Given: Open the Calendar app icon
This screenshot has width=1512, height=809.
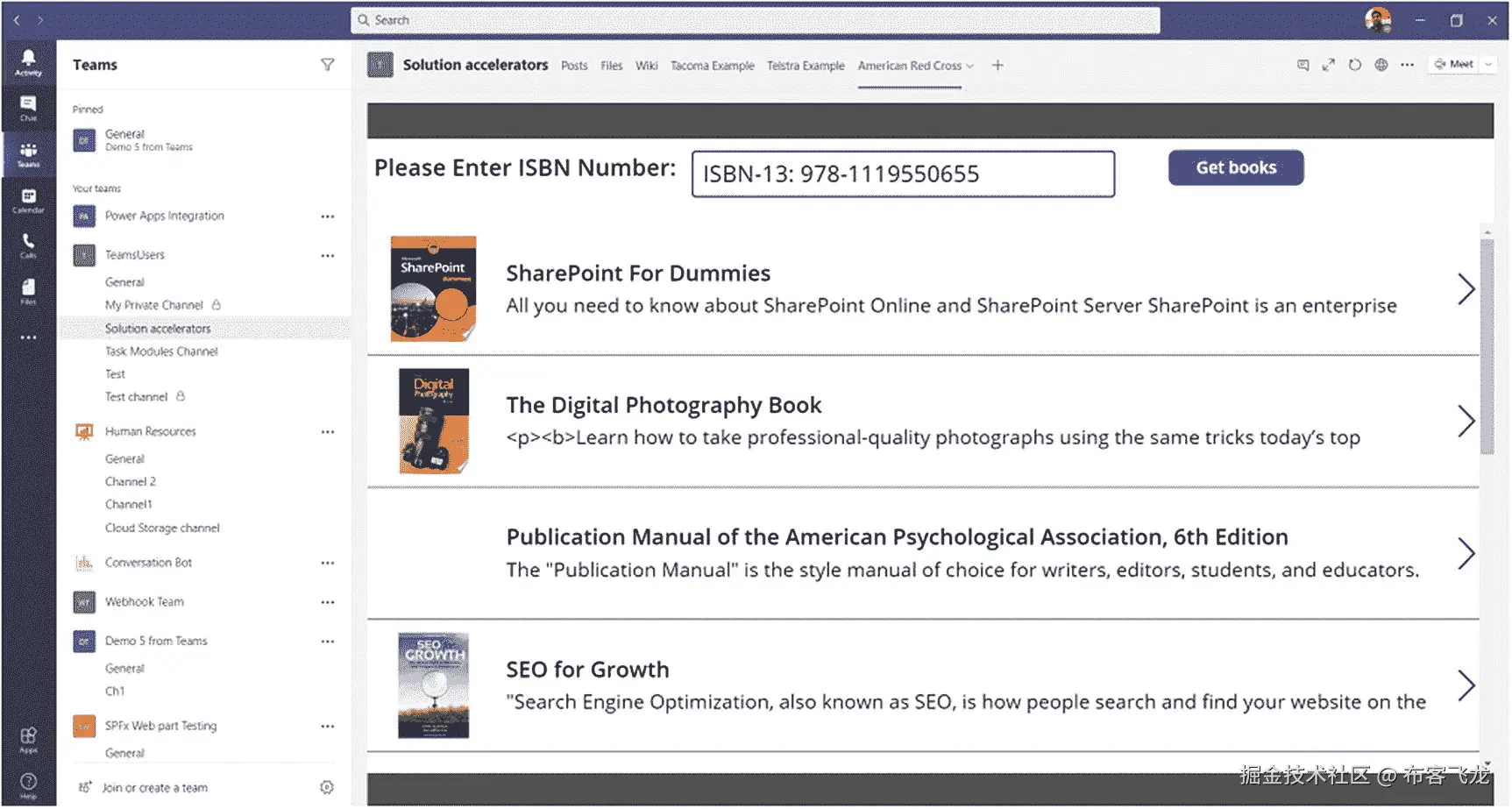Looking at the screenshot, I should pyautogui.click(x=28, y=201).
